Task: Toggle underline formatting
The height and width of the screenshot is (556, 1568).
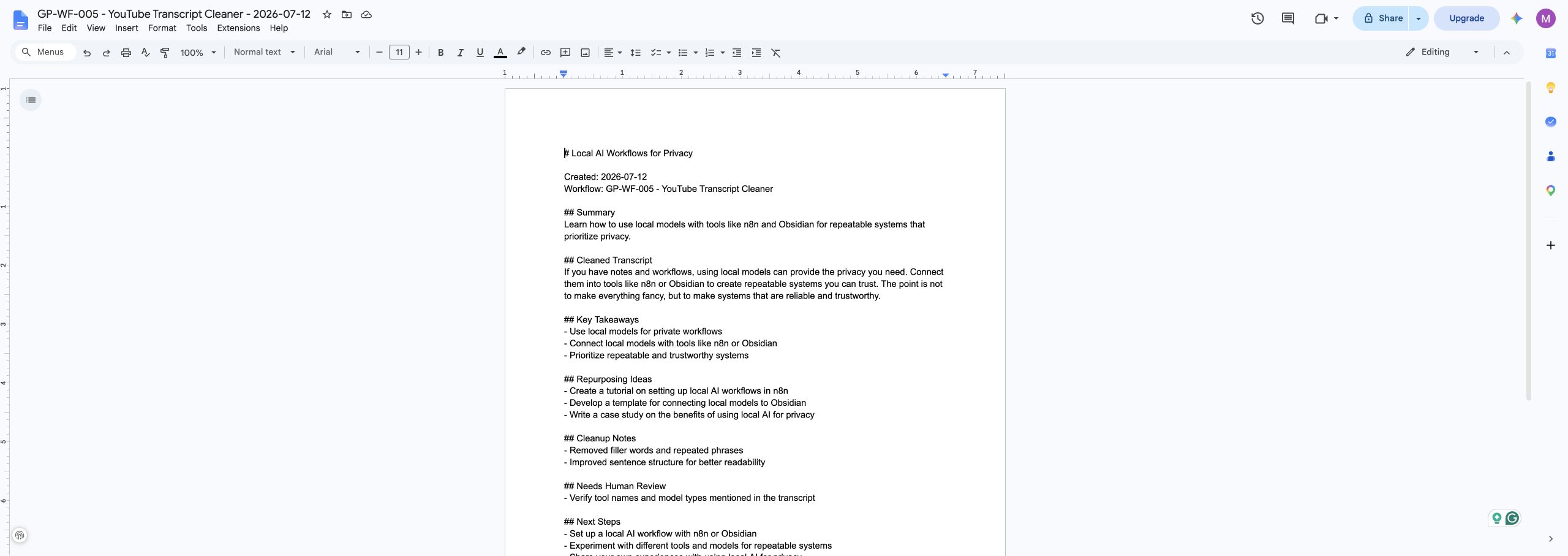Action: point(480,53)
